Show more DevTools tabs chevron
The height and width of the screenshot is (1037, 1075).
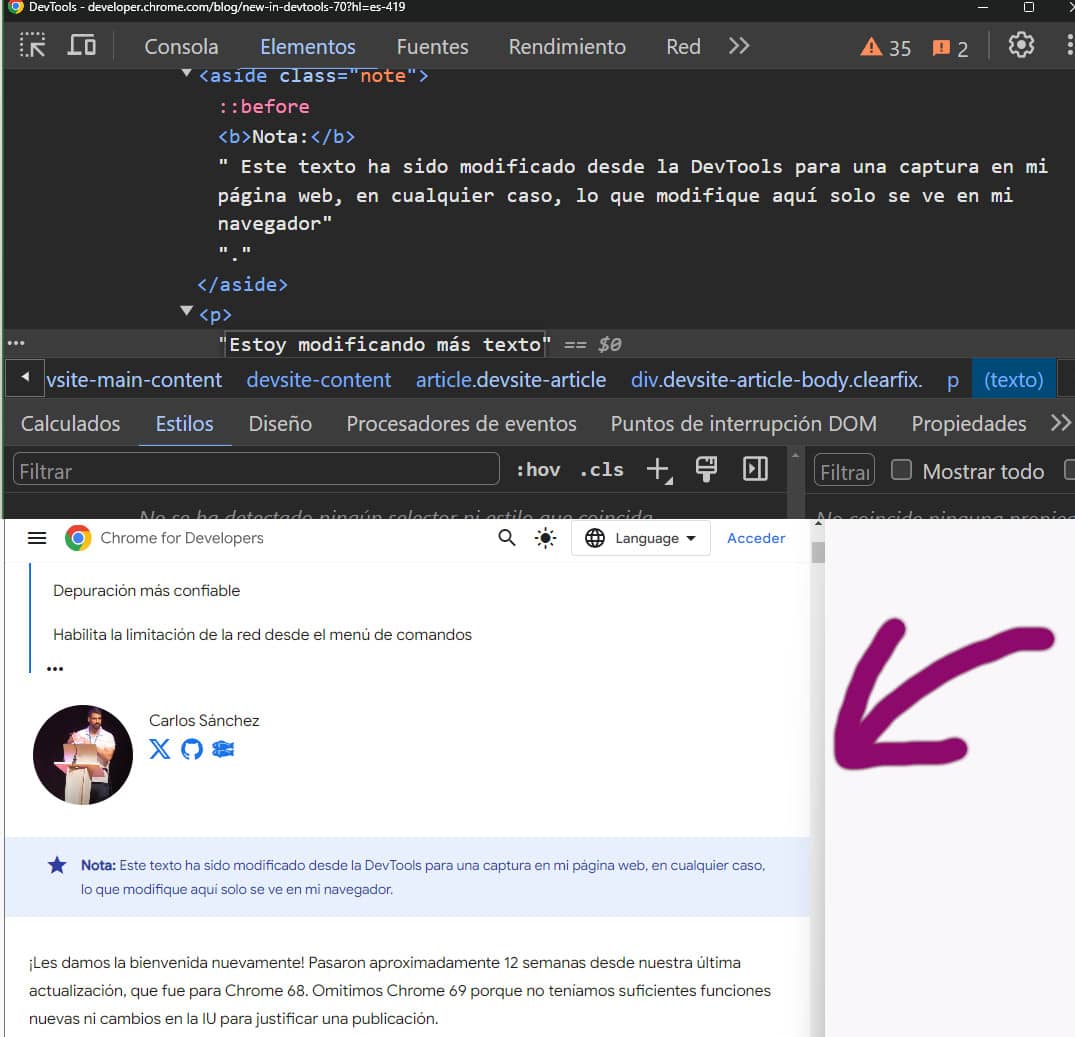[739, 46]
